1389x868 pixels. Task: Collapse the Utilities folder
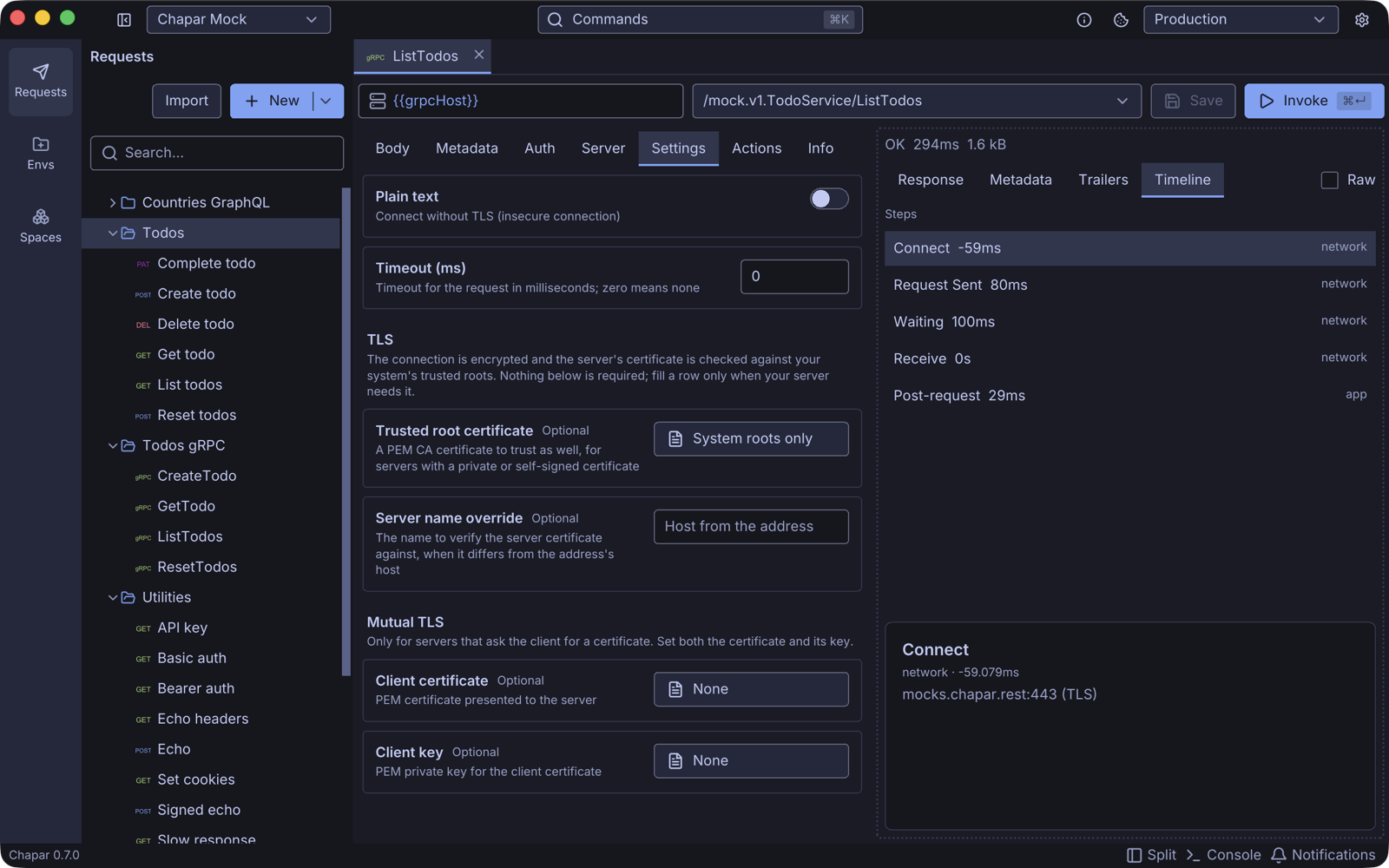(112, 597)
